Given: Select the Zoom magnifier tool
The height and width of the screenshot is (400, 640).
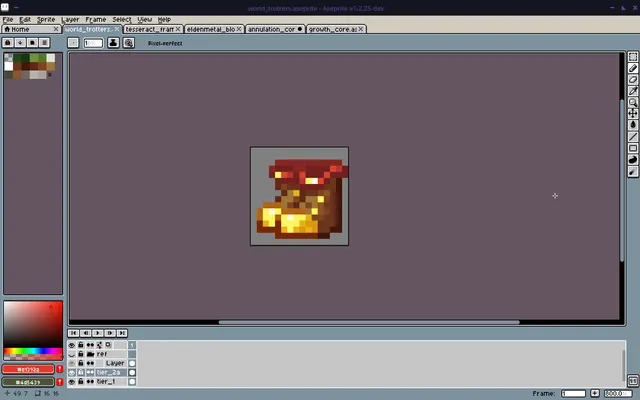Looking at the screenshot, I should [633, 102].
